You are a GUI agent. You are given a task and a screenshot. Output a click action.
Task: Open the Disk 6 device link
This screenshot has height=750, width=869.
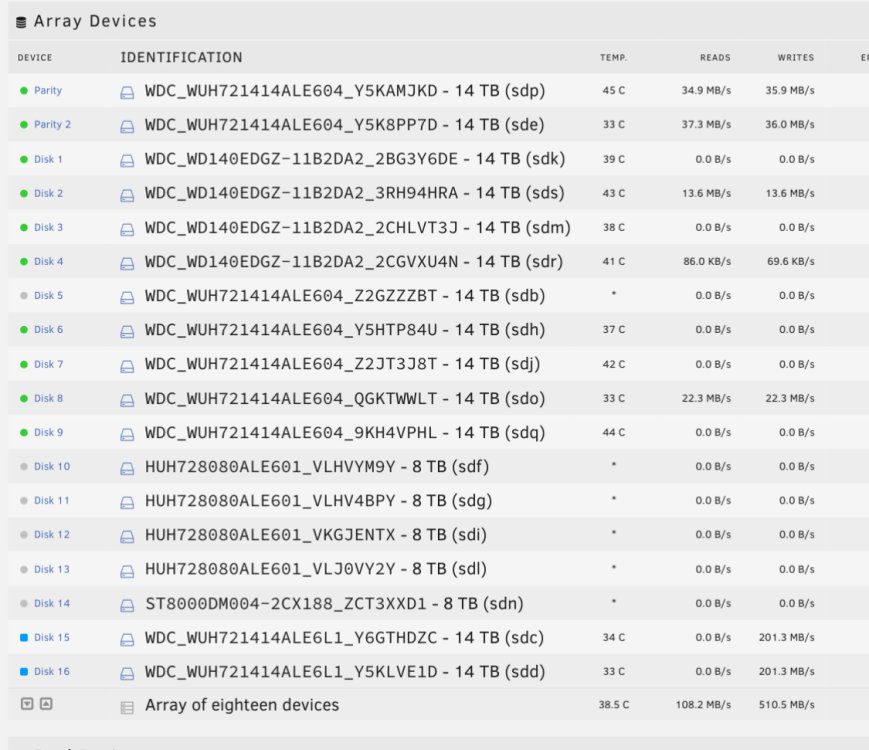click(x=48, y=329)
